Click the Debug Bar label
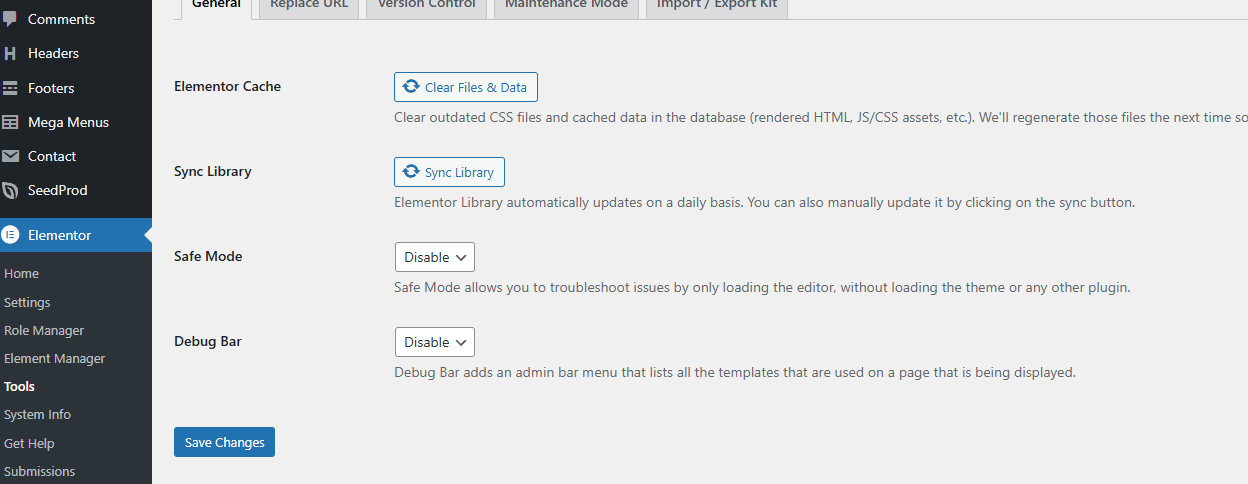This screenshot has height=484, width=1248. [208, 341]
